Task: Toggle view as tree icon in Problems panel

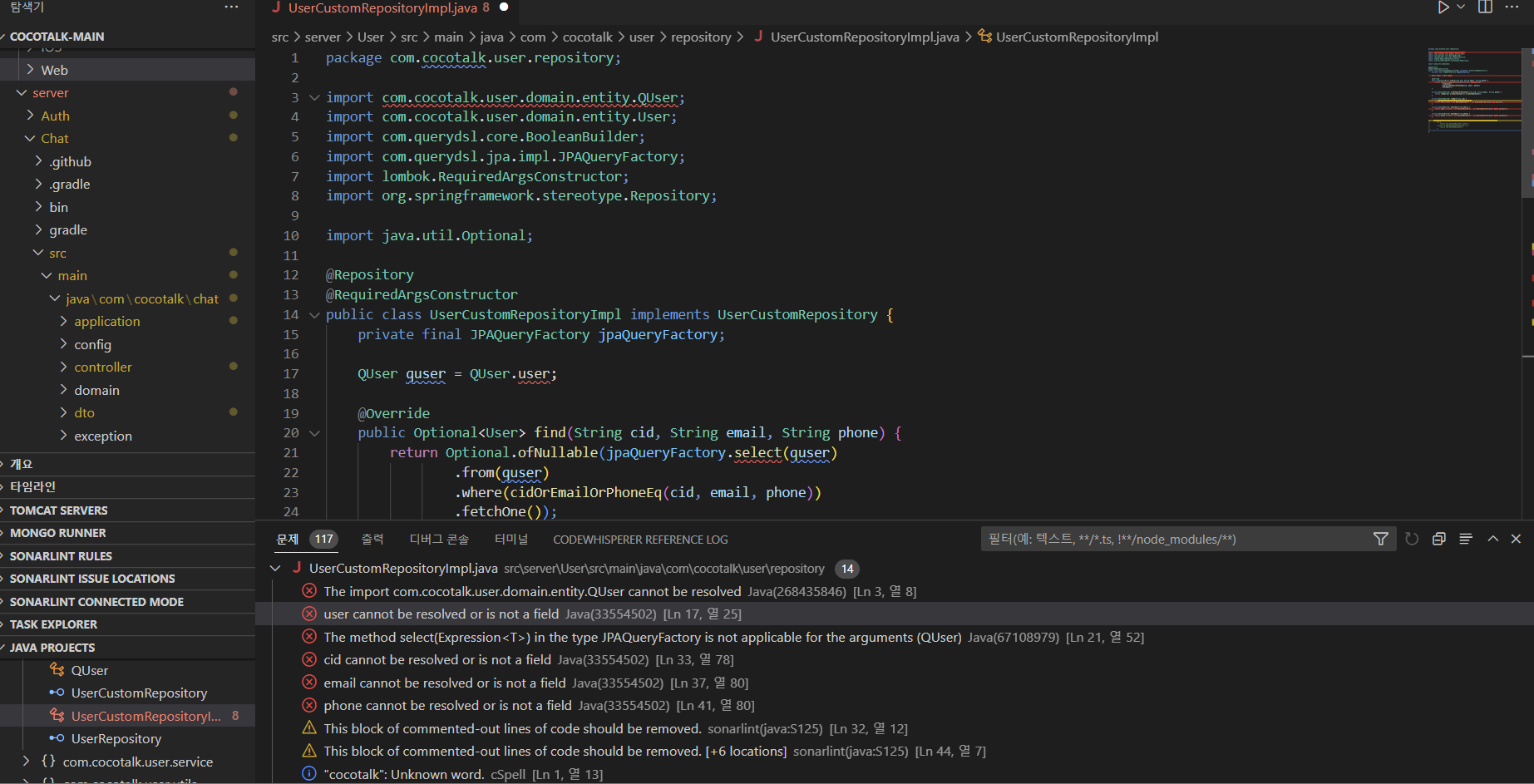Action: point(1466,539)
